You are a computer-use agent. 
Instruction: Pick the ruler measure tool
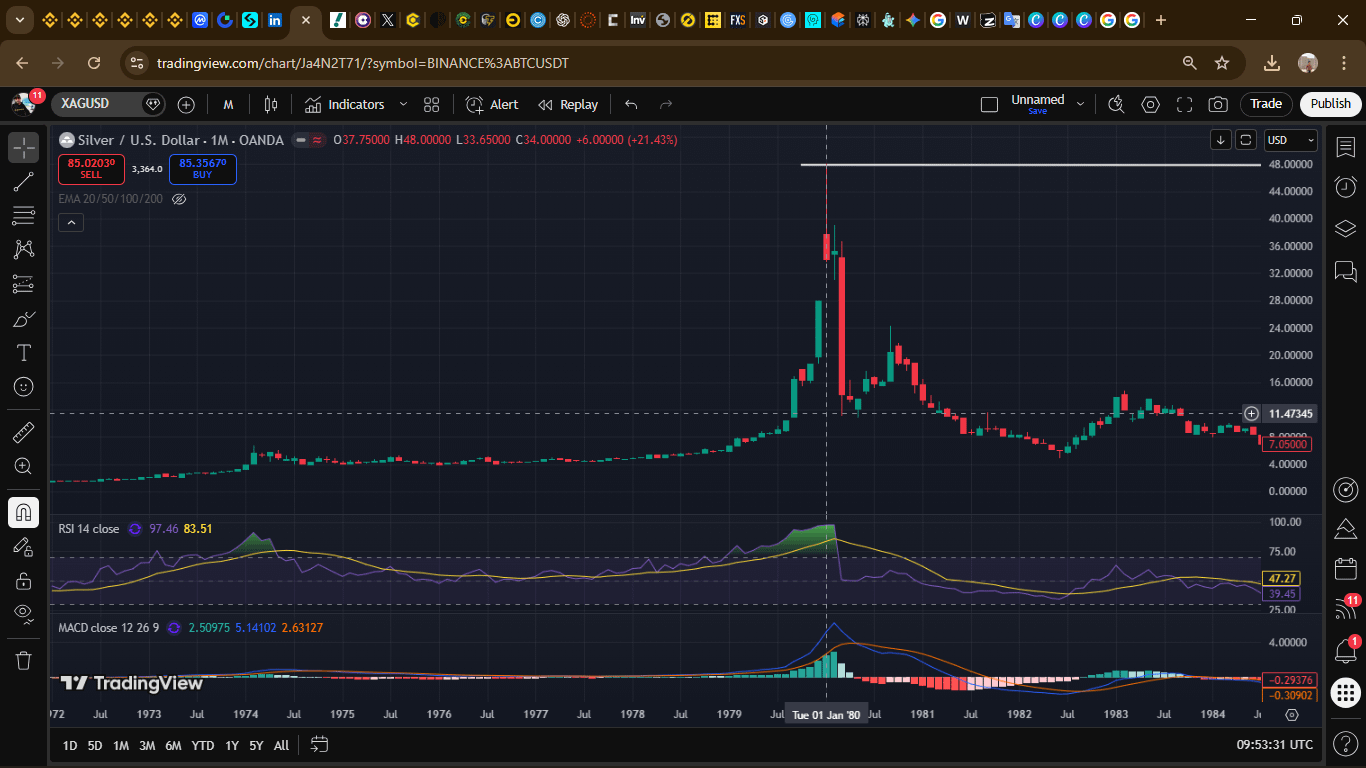24,432
